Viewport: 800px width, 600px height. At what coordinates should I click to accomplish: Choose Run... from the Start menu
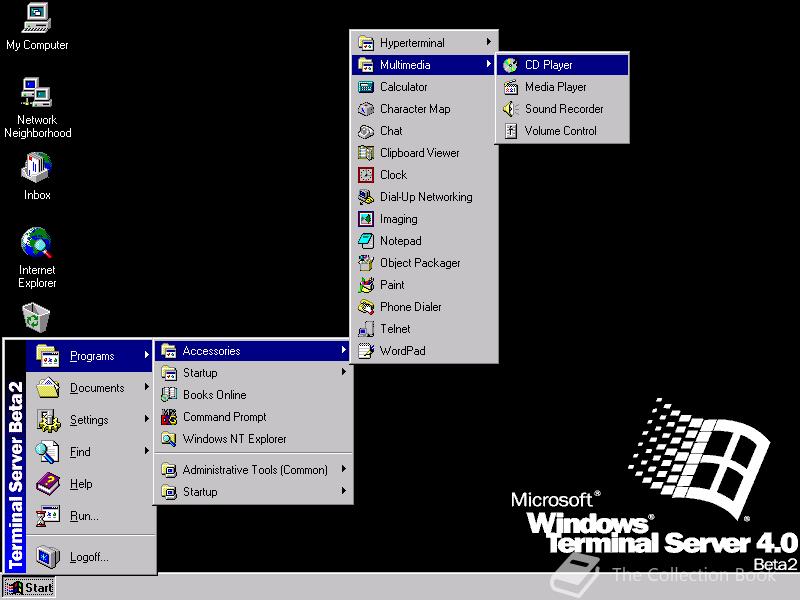tap(91, 516)
